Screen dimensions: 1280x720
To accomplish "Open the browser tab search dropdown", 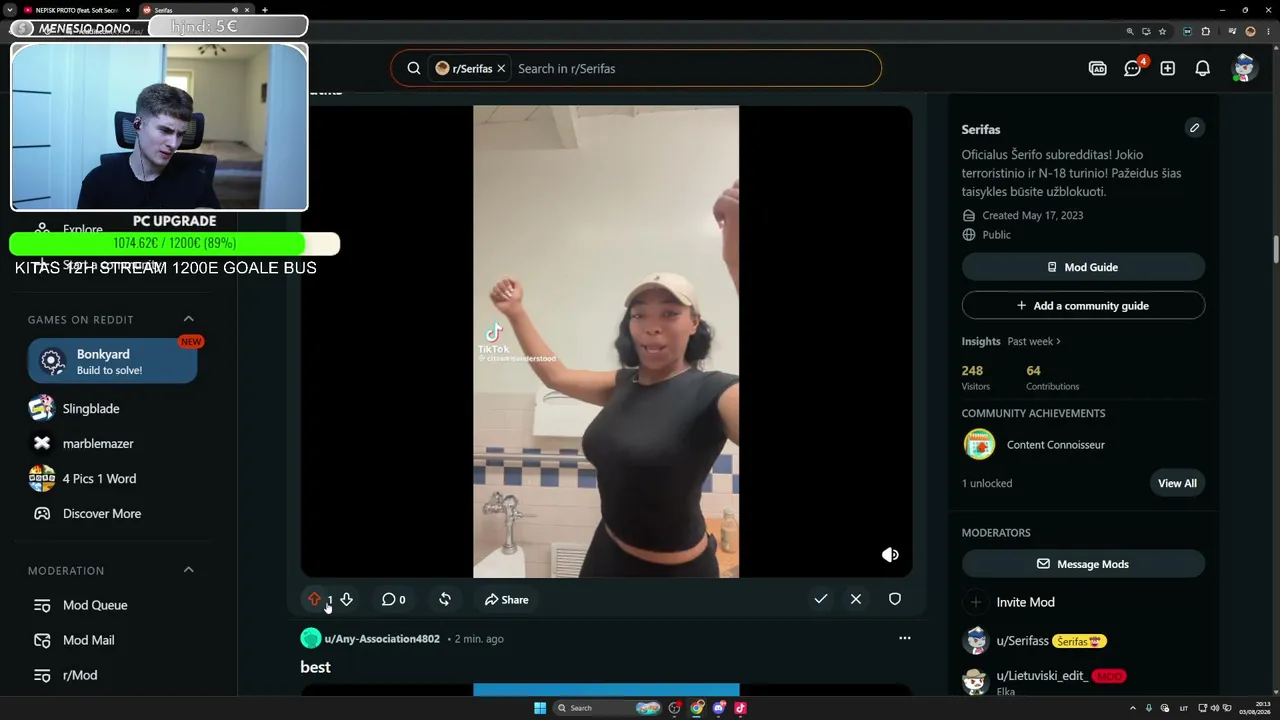I will point(12,10).
